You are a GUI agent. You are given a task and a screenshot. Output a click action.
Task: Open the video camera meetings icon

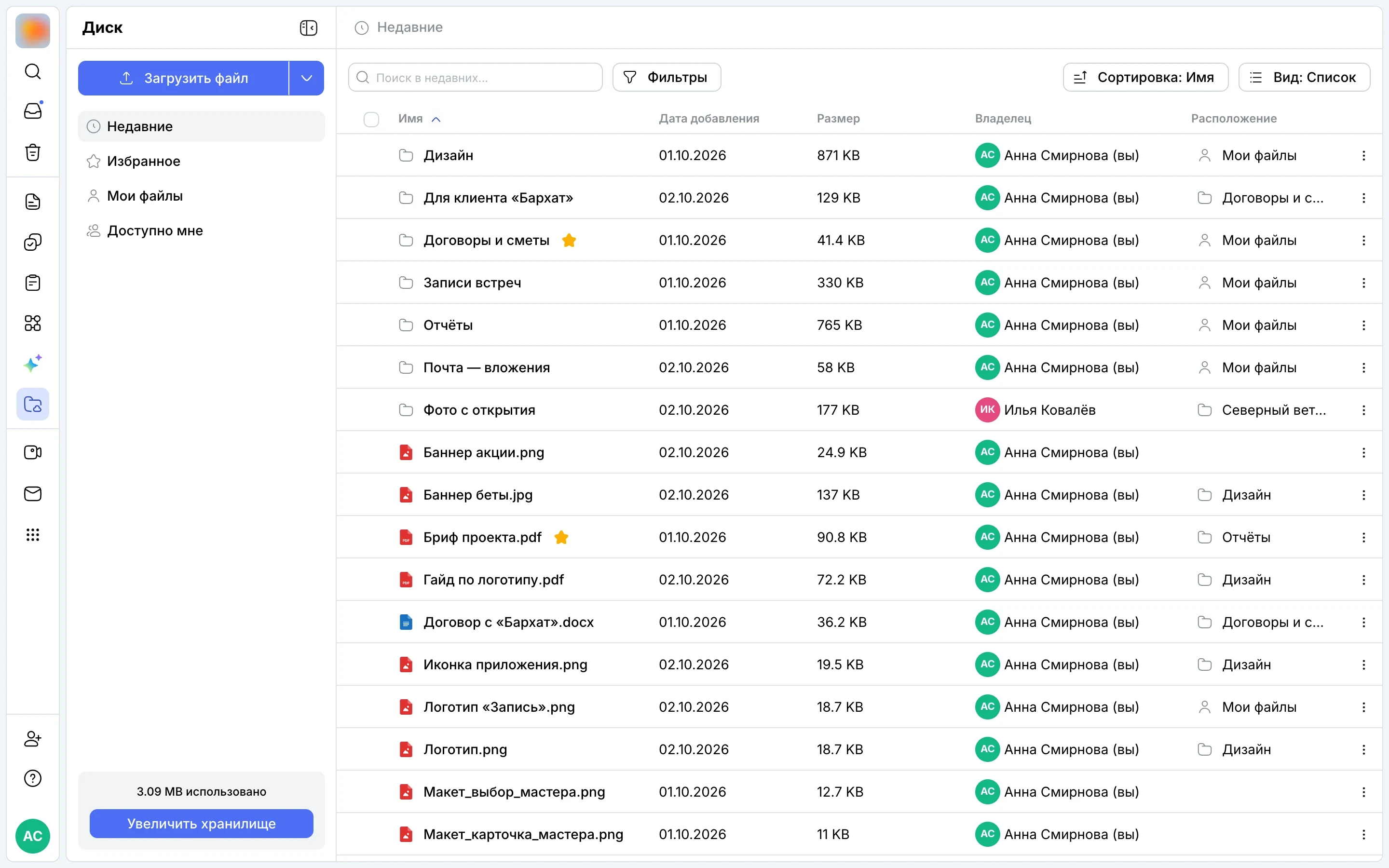pyautogui.click(x=33, y=452)
